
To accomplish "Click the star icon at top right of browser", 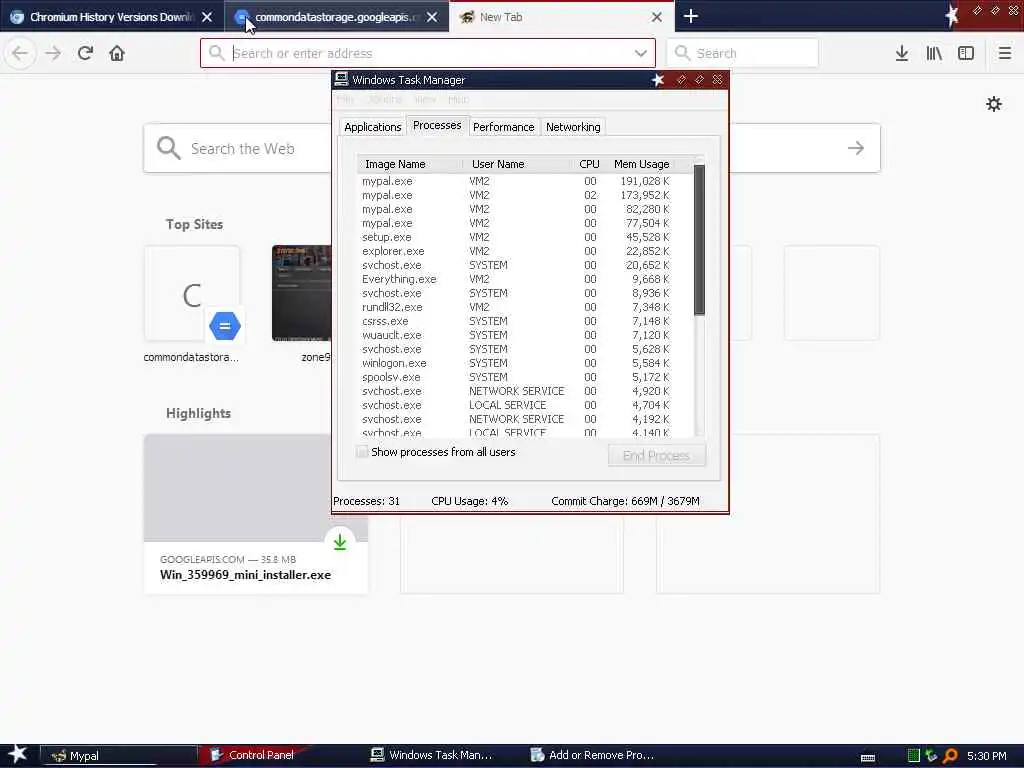I will click(x=952, y=15).
